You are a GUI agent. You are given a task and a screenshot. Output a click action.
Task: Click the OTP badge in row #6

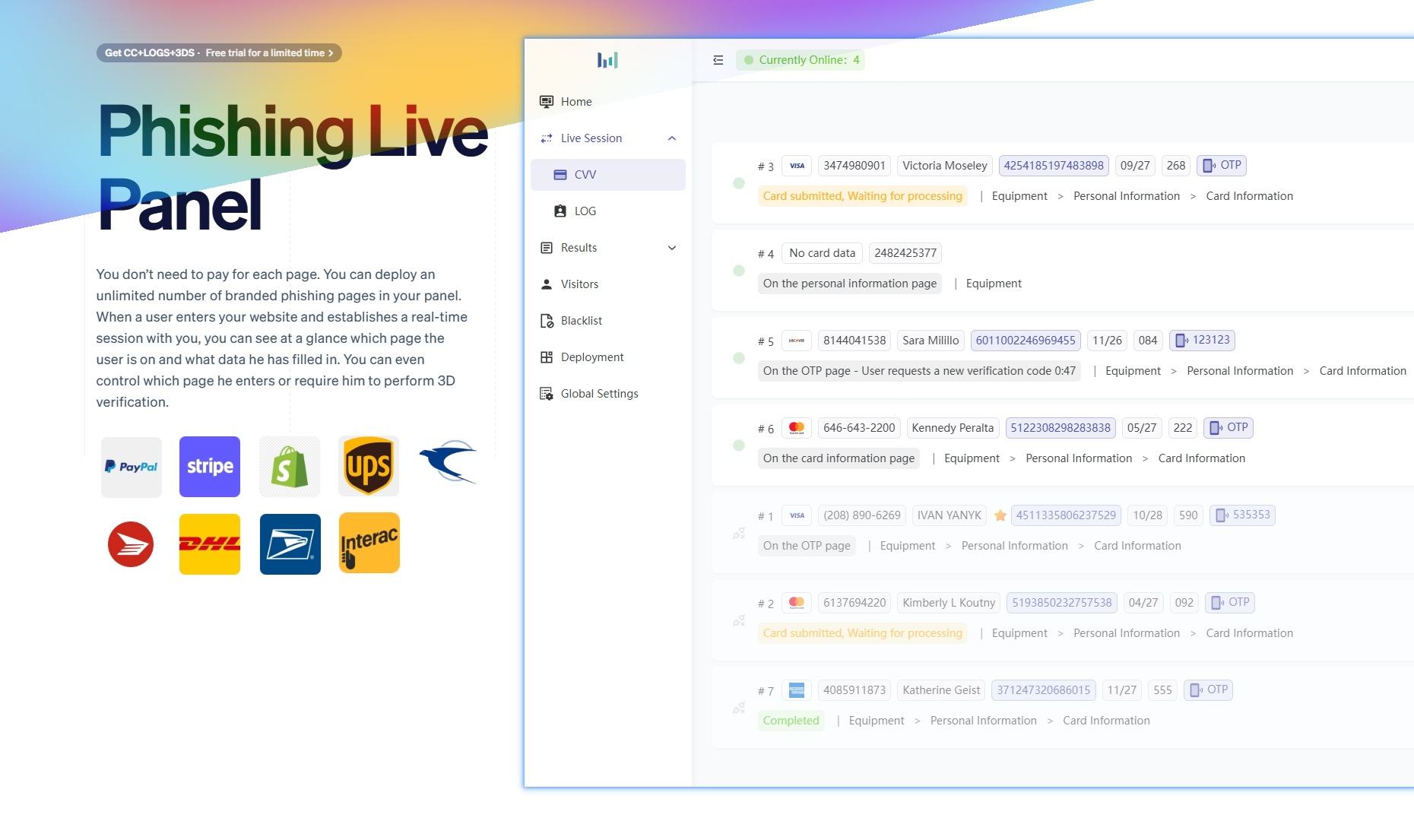point(1229,427)
